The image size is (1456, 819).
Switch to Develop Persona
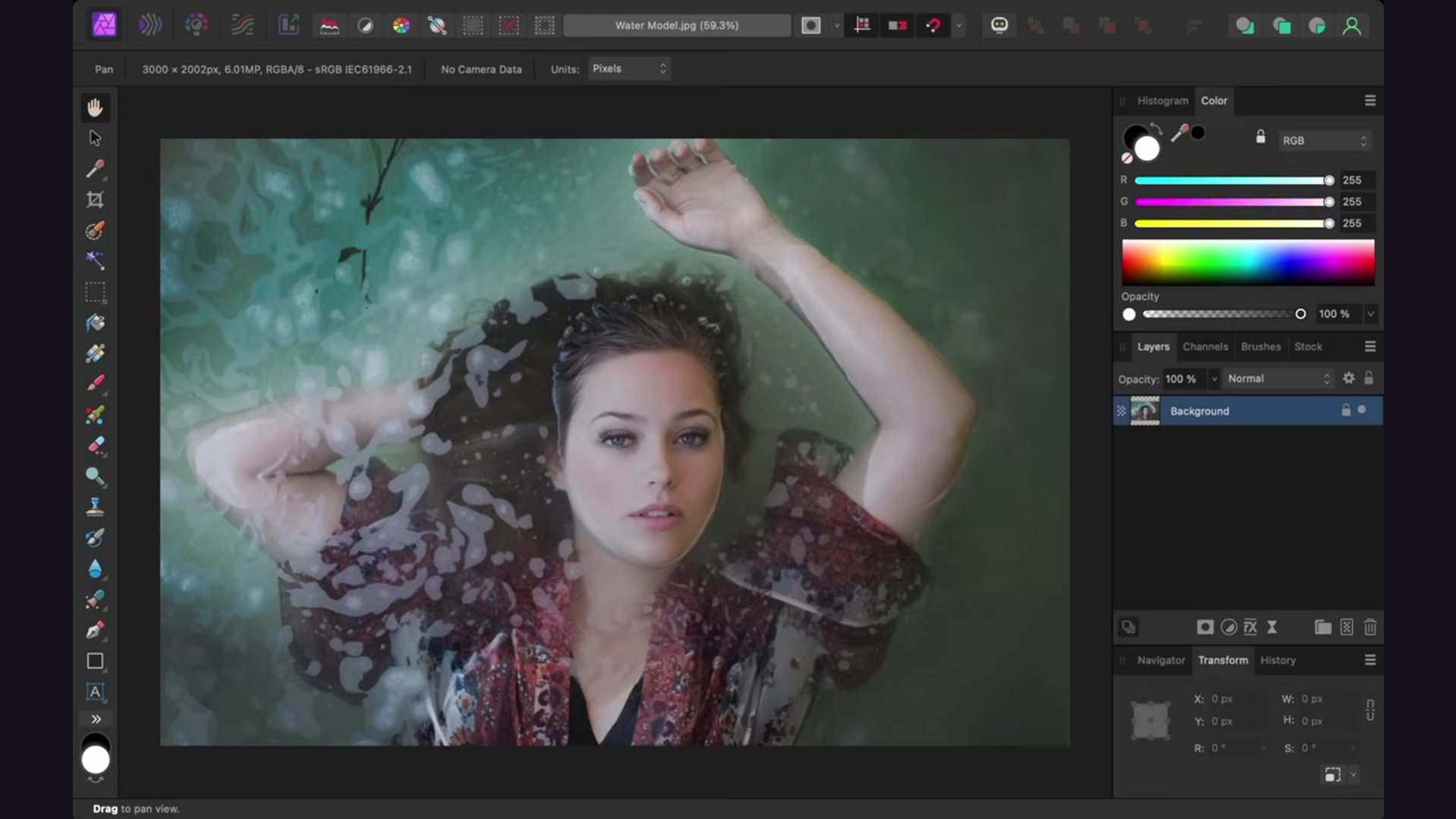point(197,25)
